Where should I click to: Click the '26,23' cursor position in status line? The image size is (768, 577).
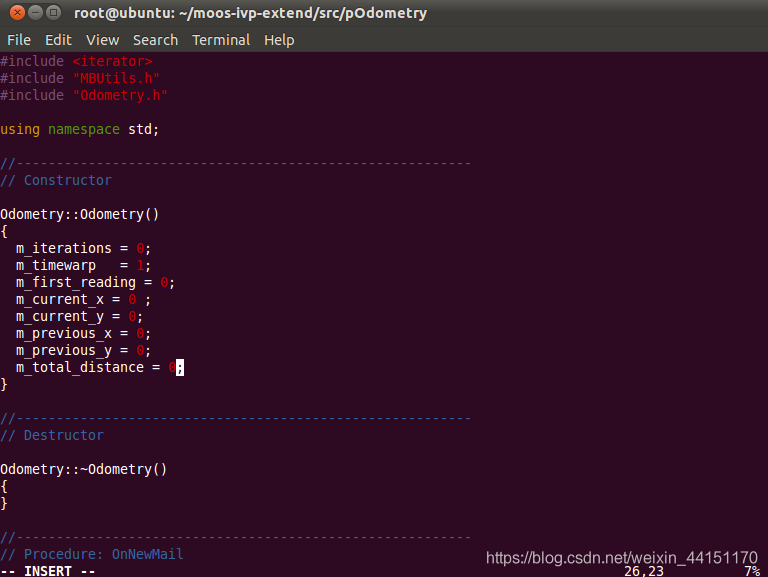click(x=644, y=571)
